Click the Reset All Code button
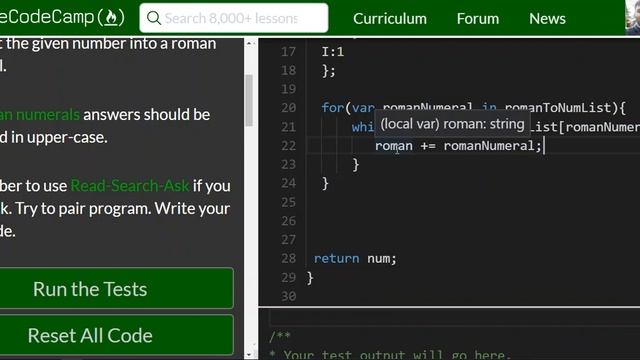Viewport: 640px width, 360px height. (x=116, y=335)
